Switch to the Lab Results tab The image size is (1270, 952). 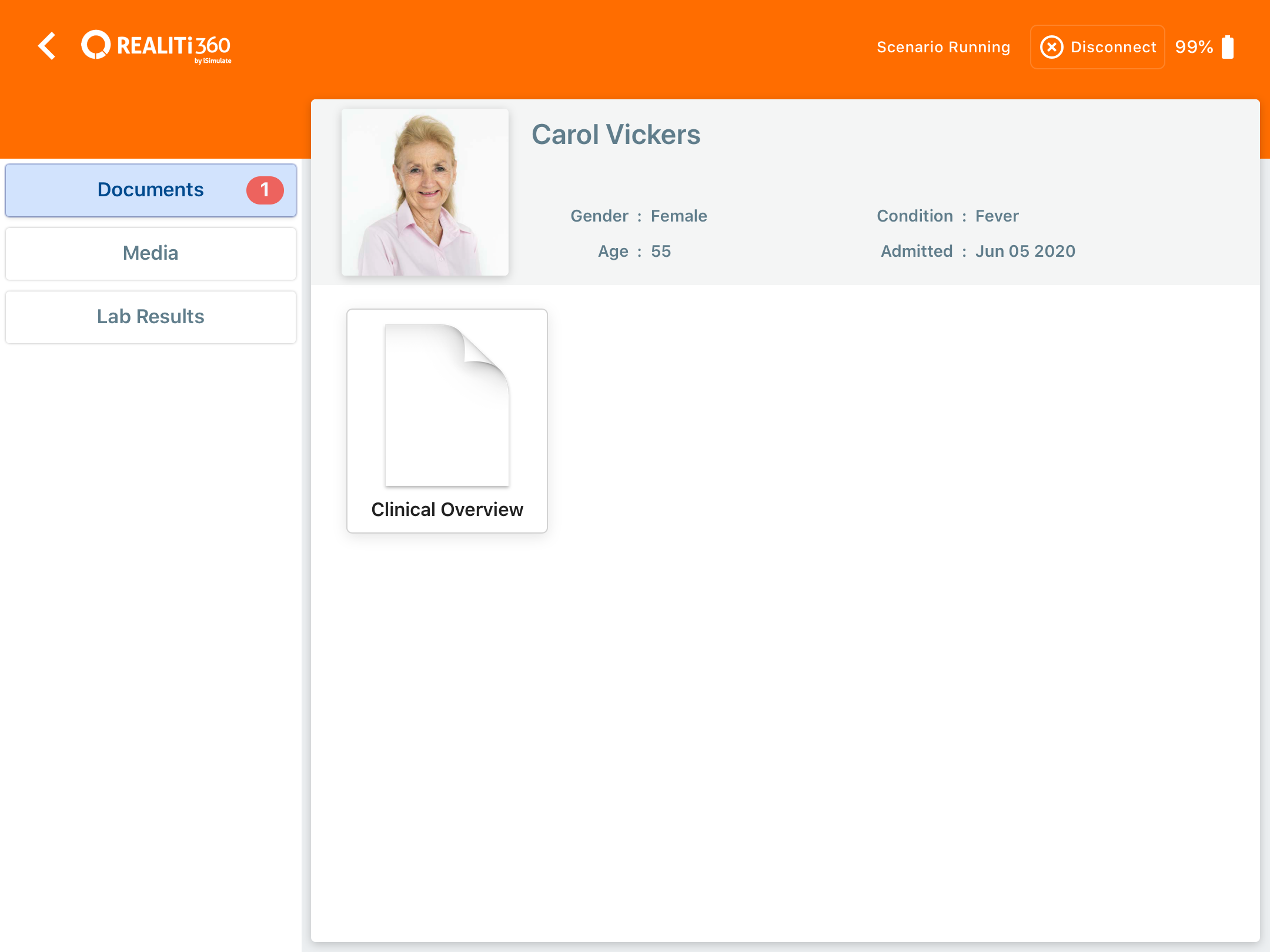(x=151, y=317)
